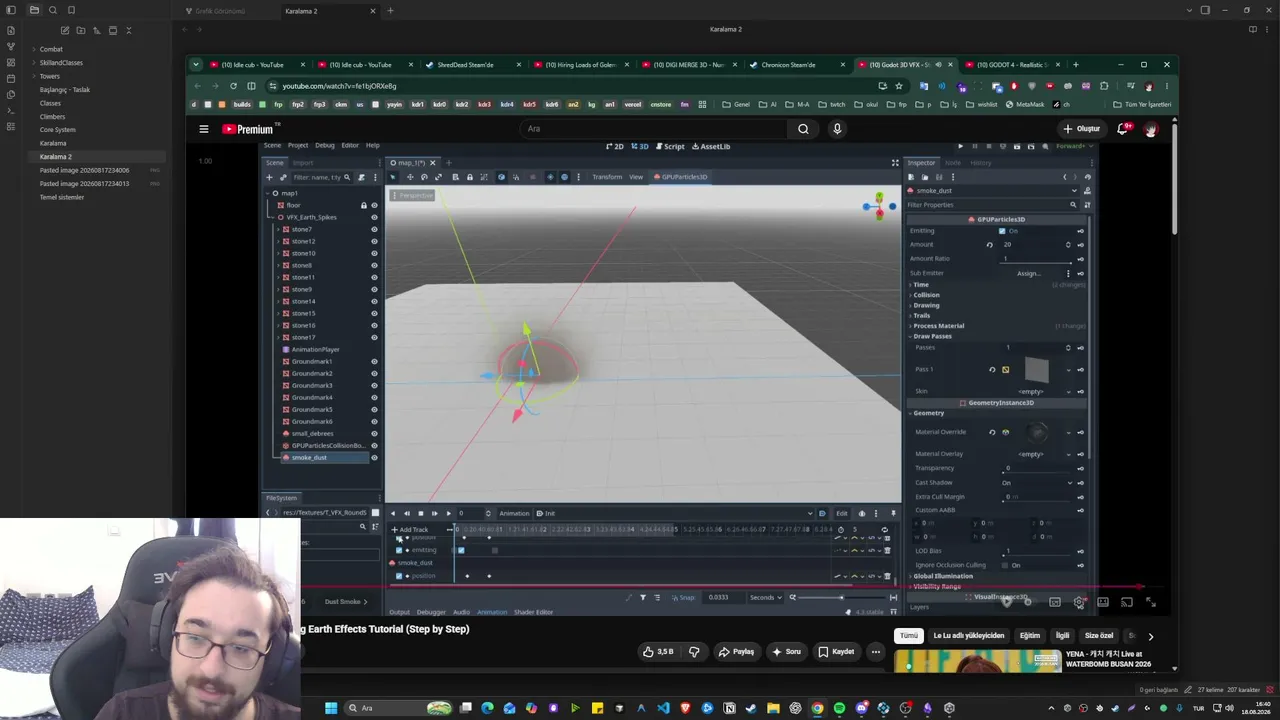Click the YouTube hamburger guide menu icon
The width and height of the screenshot is (1280, 720).
click(x=203, y=129)
